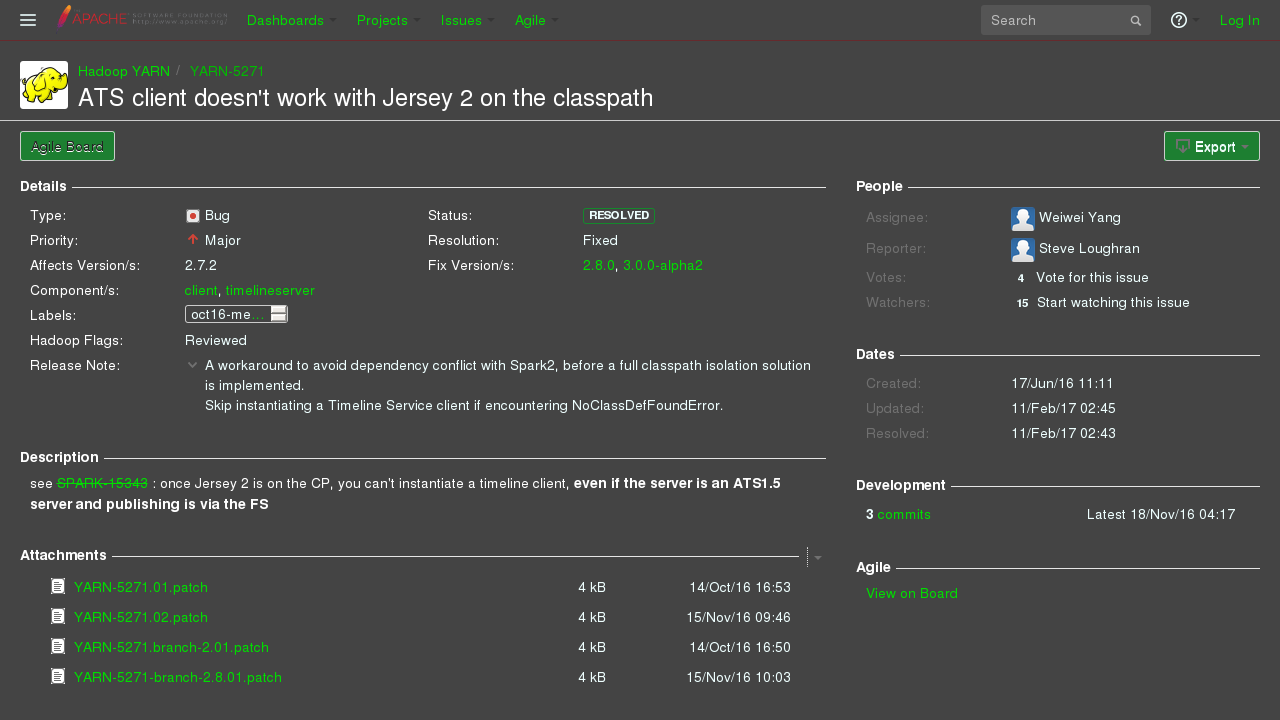Viewport: 1280px width, 720px height.
Task: Click the Created date 17/Jun/16 11:11
Action: click(1062, 383)
